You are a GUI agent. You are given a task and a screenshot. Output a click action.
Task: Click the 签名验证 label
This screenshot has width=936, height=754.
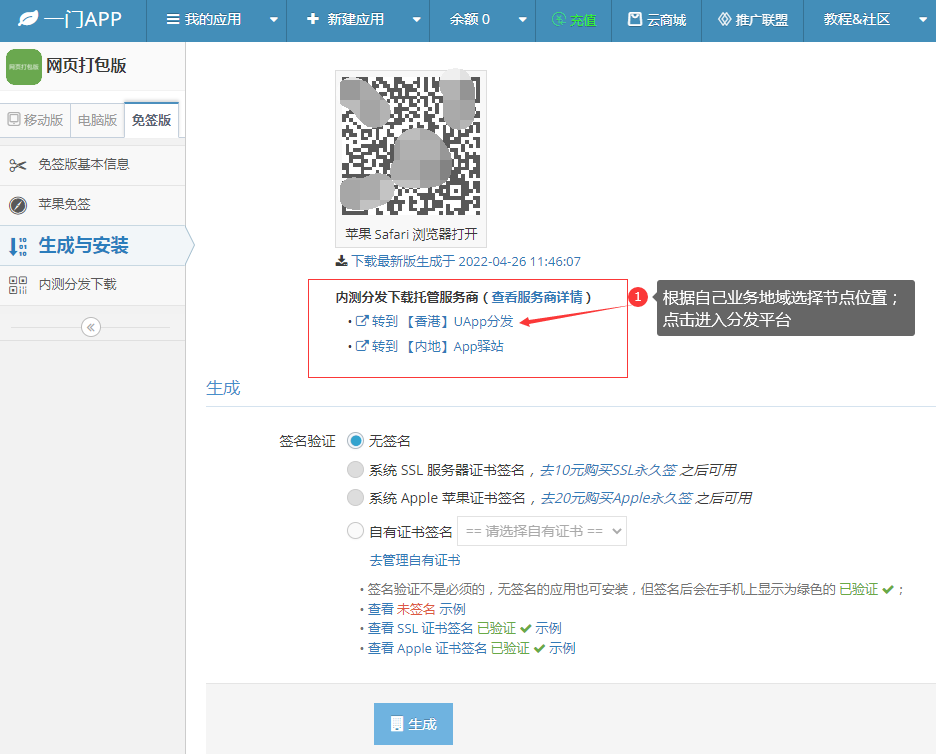click(307, 442)
